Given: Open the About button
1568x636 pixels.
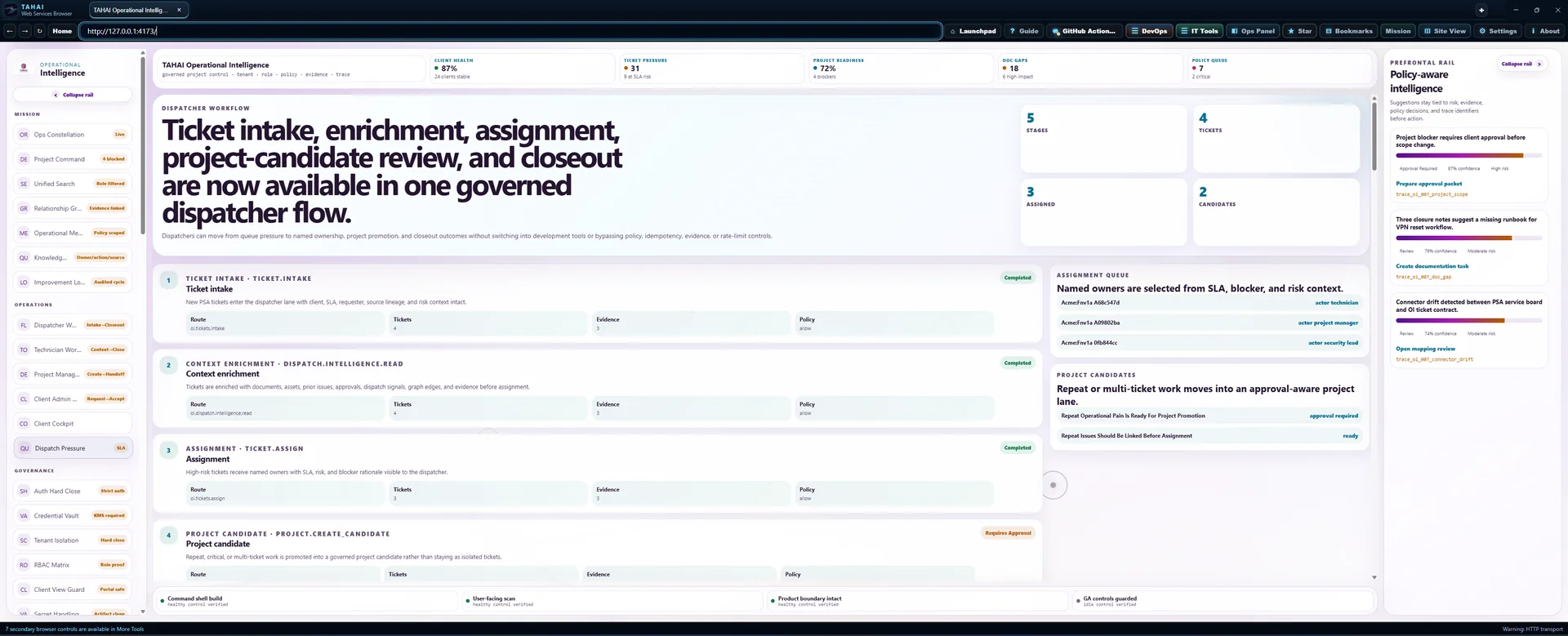Looking at the screenshot, I should 1544,31.
